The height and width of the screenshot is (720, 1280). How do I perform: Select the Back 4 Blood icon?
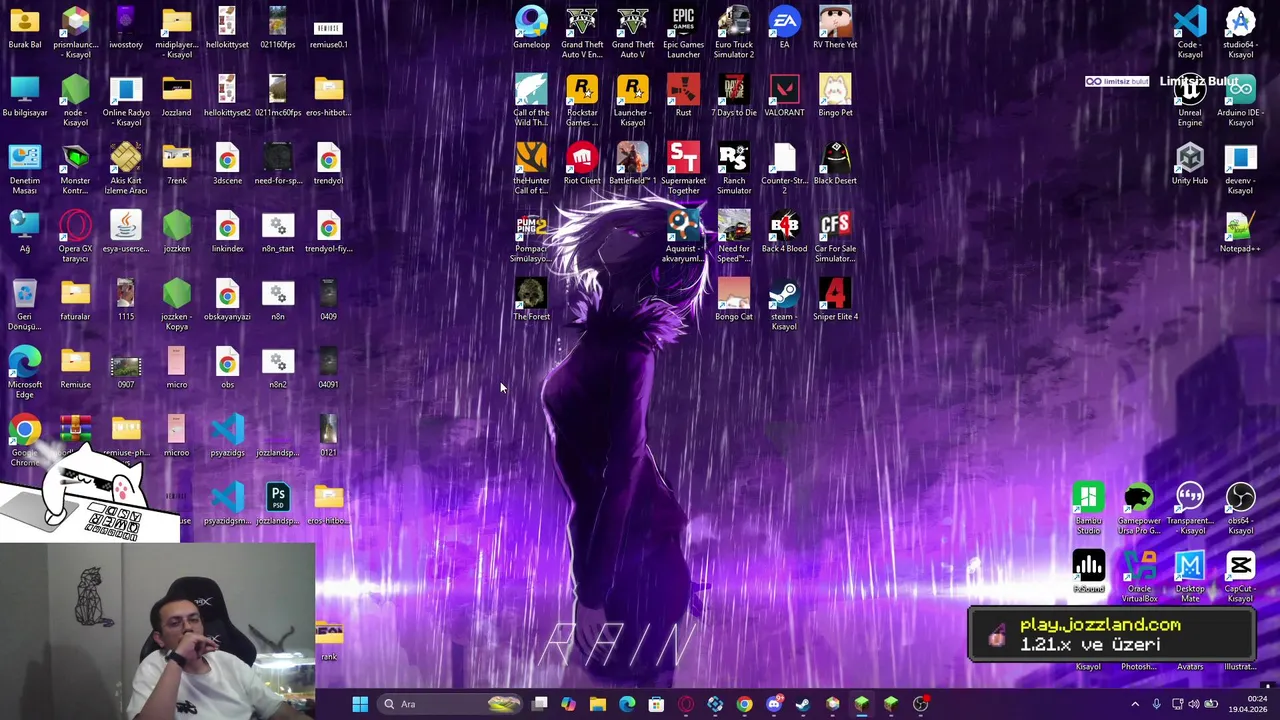[x=784, y=232]
